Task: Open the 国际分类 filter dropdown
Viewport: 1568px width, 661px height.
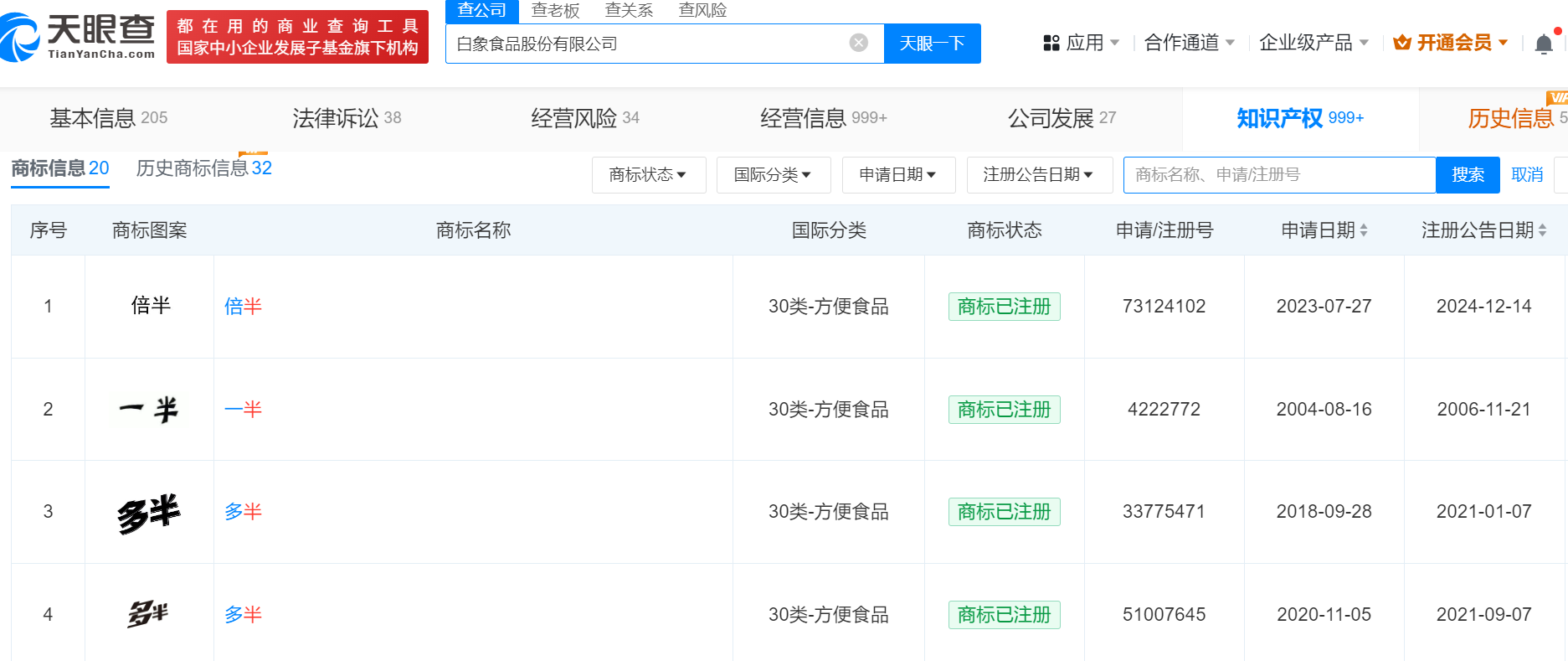Action: [774, 175]
